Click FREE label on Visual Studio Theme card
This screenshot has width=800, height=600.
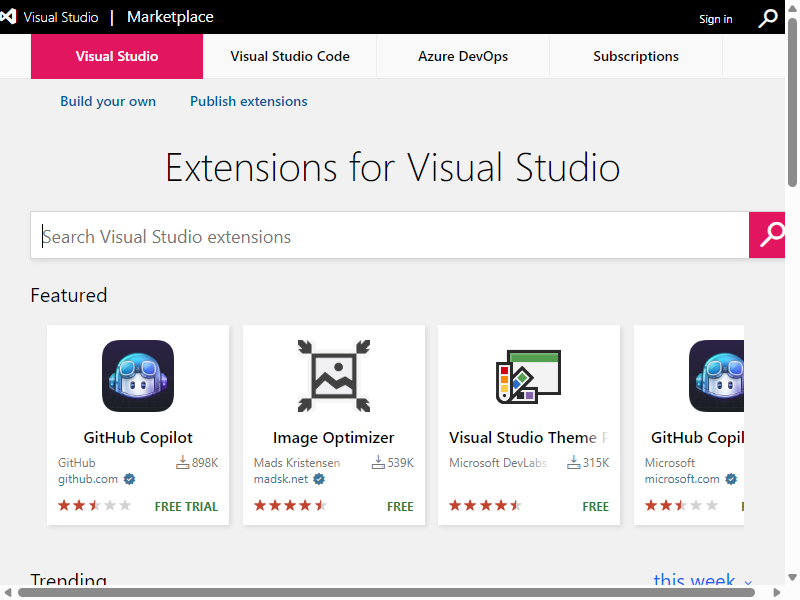pos(595,507)
